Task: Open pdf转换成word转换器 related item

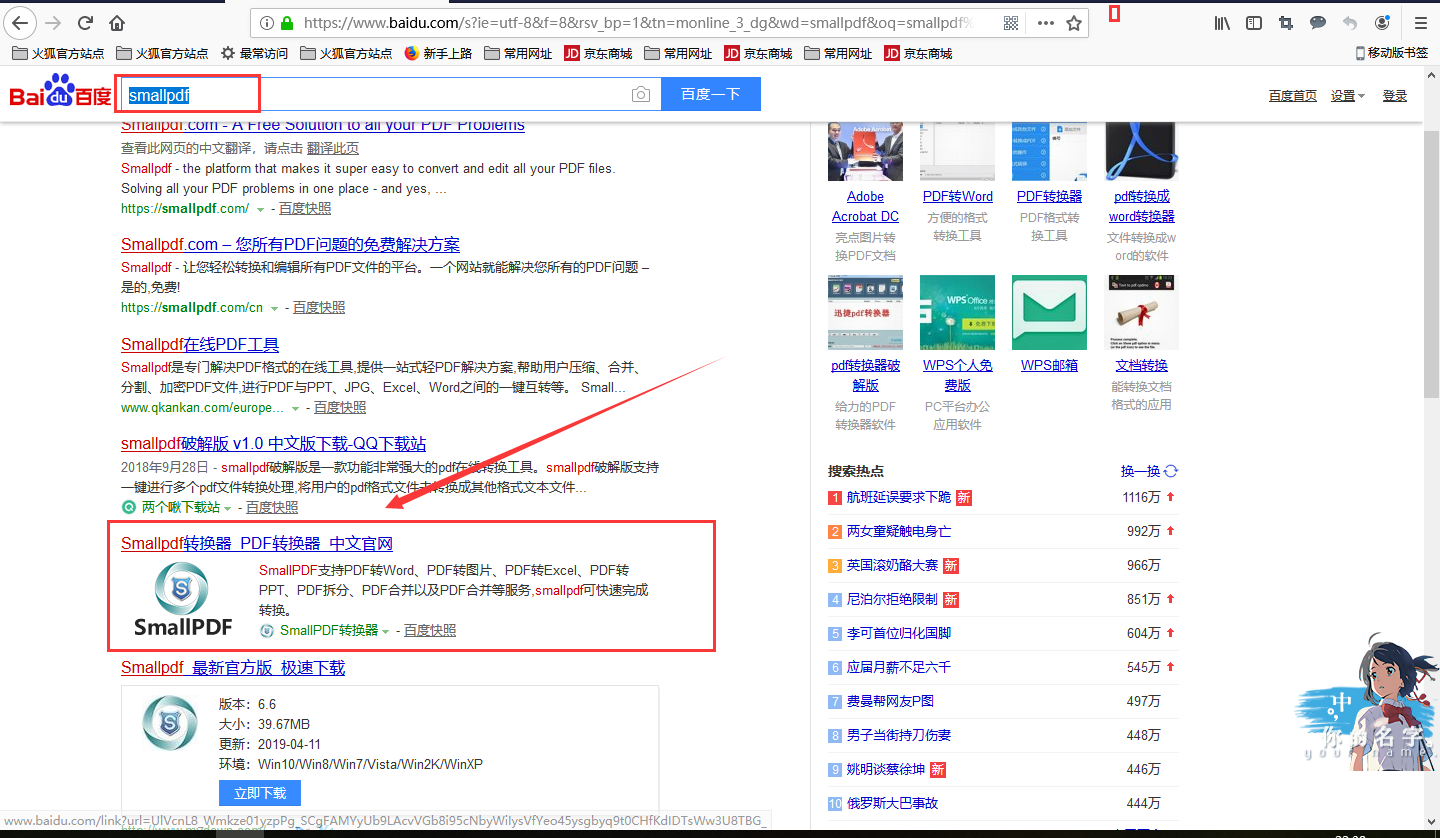Action: click(x=1141, y=207)
